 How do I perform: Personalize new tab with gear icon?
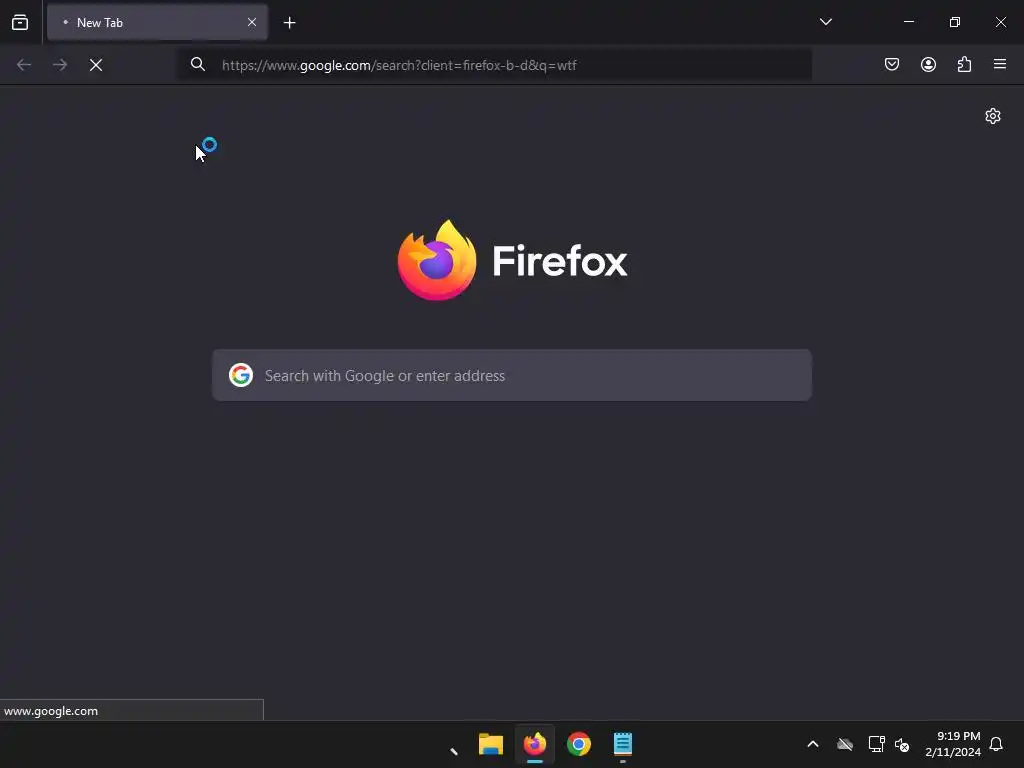pos(993,116)
